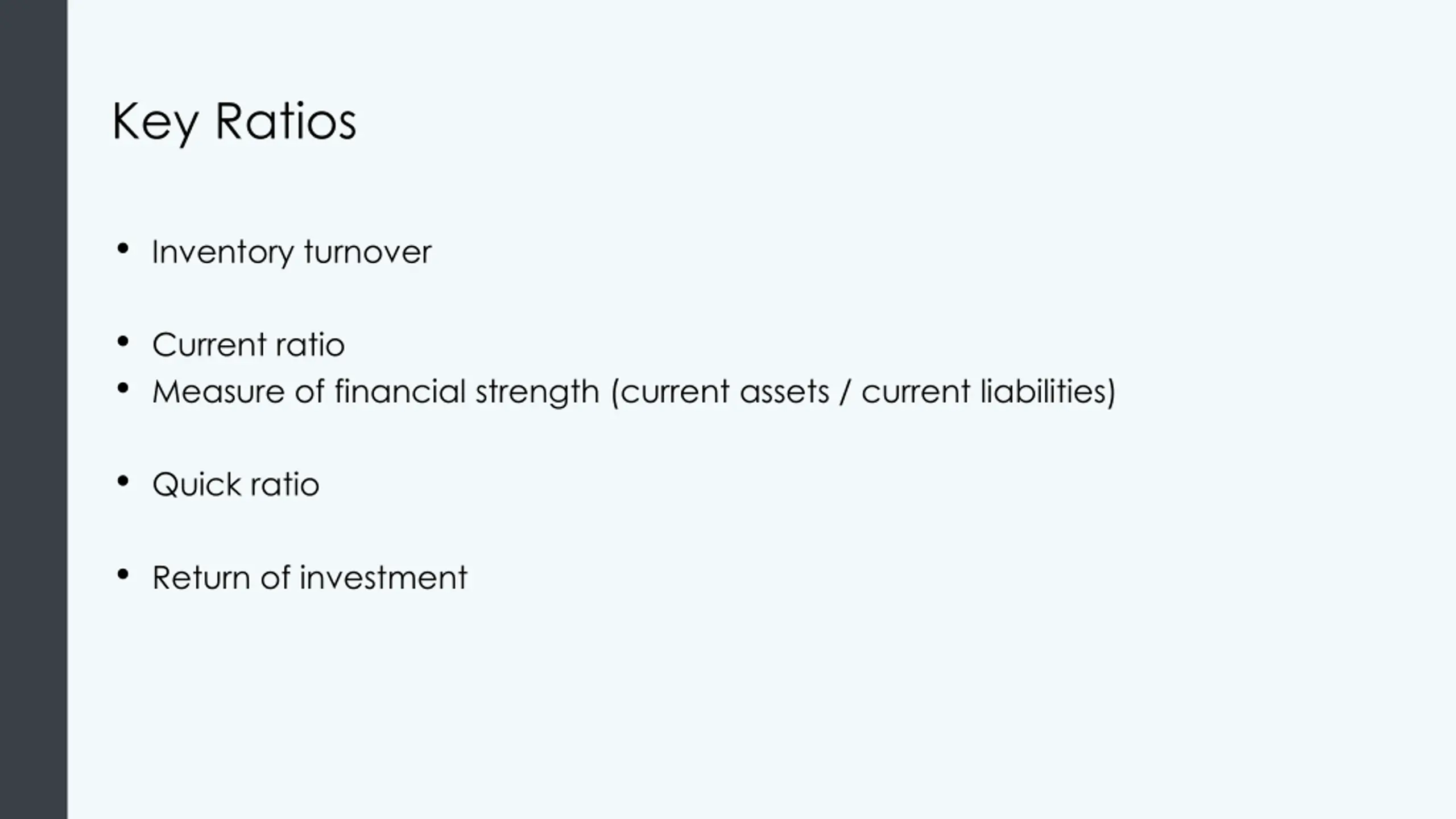1456x819 pixels.
Task: Click the Current ratio bullet text
Action: [x=248, y=345]
